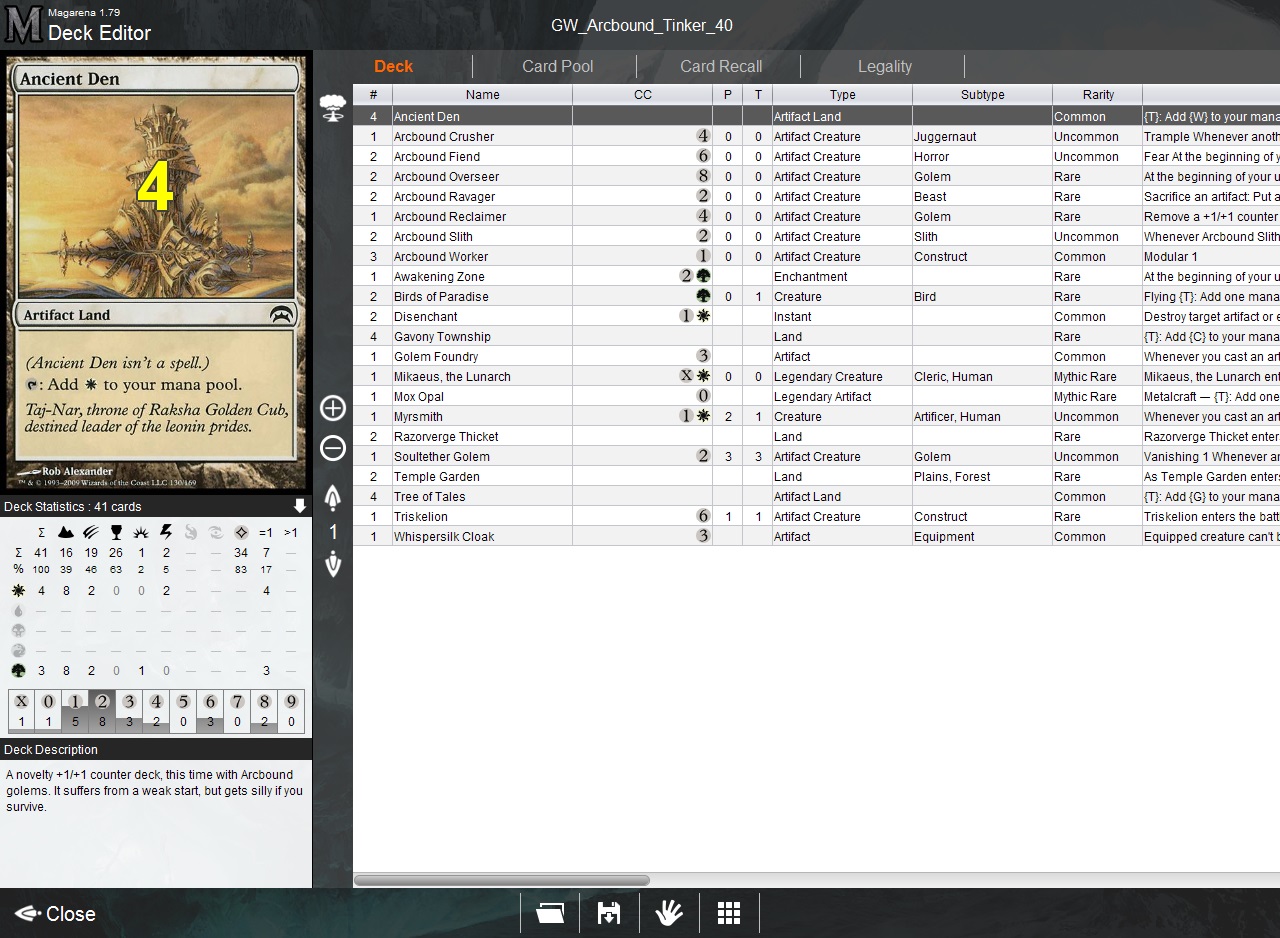Screen dimensions: 1280x938
Task: Sort table by P column header
Action: pos(727,94)
